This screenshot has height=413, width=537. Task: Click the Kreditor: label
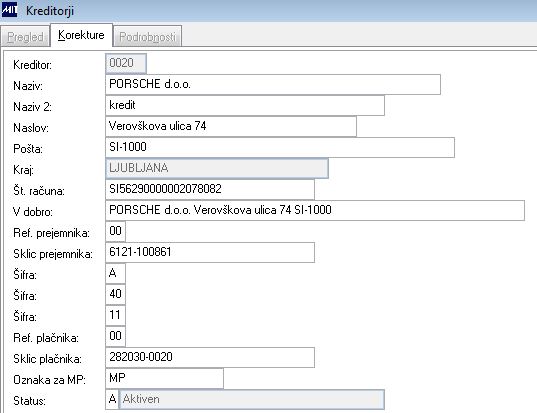(x=33, y=65)
